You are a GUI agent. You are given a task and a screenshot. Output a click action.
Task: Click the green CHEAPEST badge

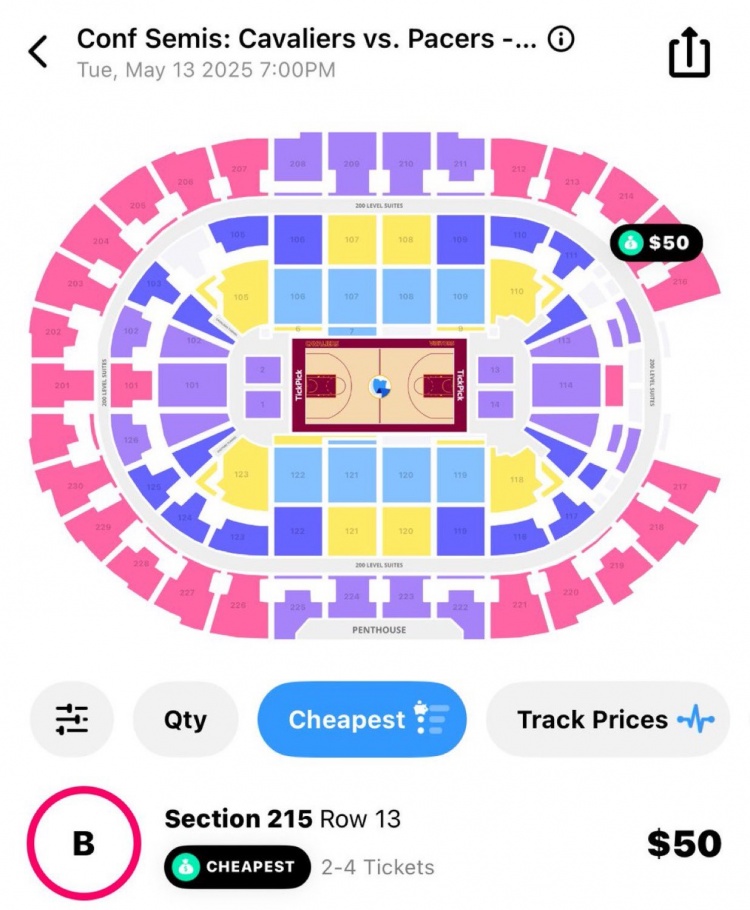(237, 867)
